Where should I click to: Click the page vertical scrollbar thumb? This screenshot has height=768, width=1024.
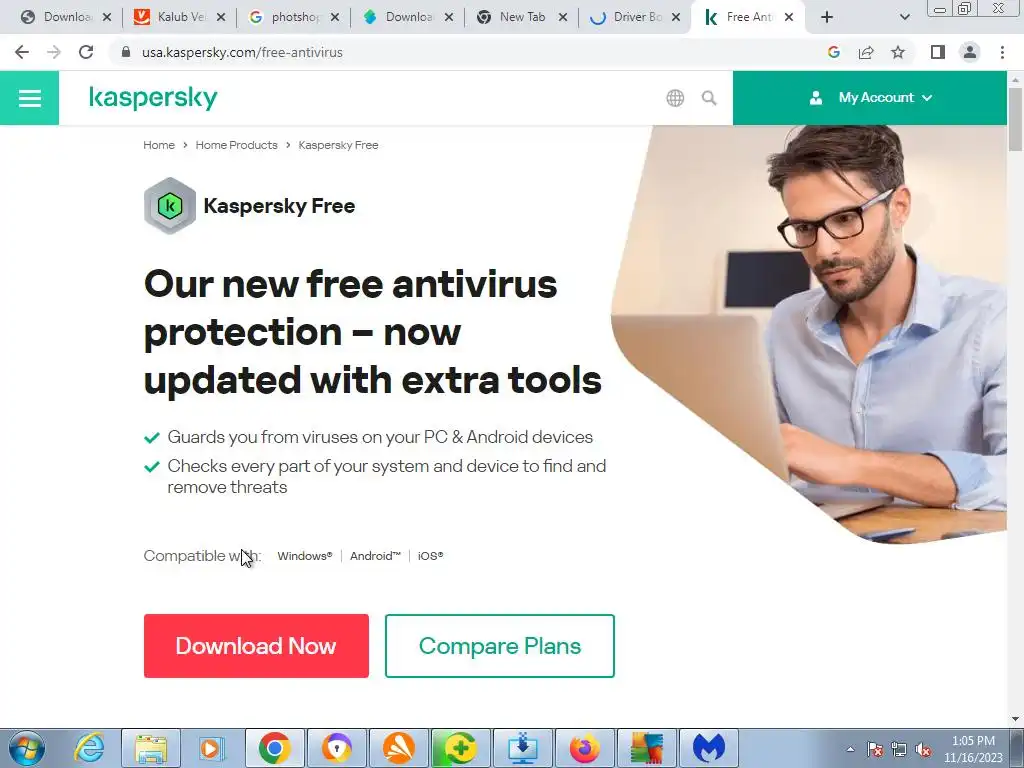pyautogui.click(x=1015, y=120)
